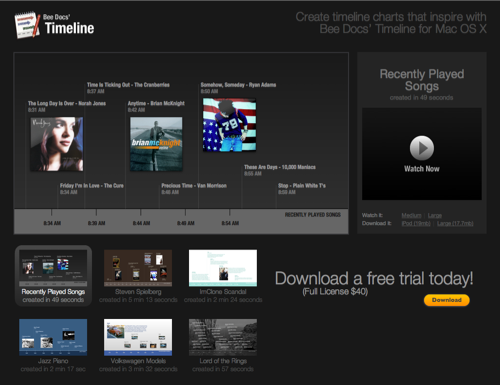Screen dimensions: 500x385
Task: Click the Norah Jones album cover
Action: 57,144
